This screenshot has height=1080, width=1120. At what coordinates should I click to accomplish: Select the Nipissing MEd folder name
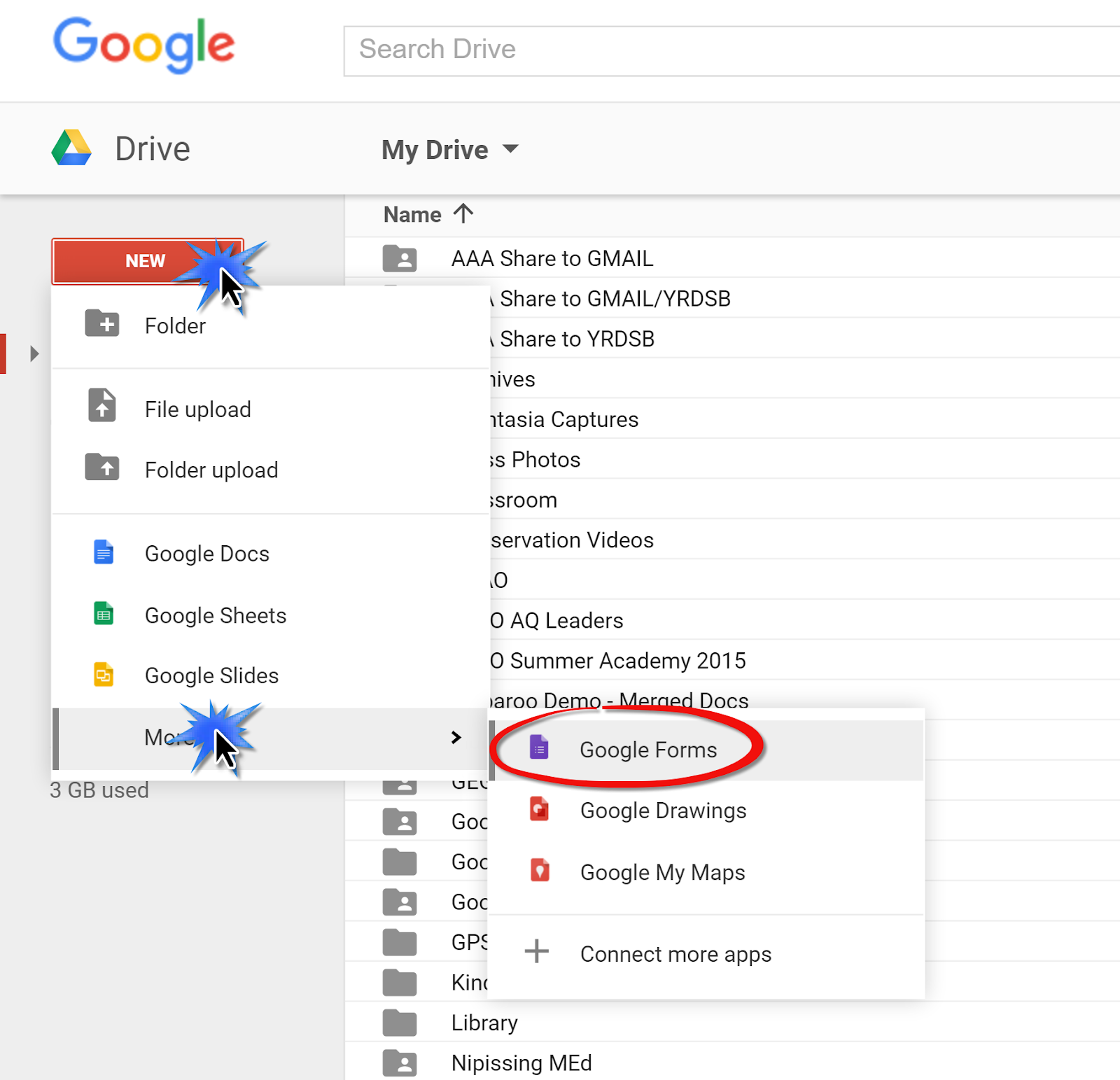(x=521, y=1063)
